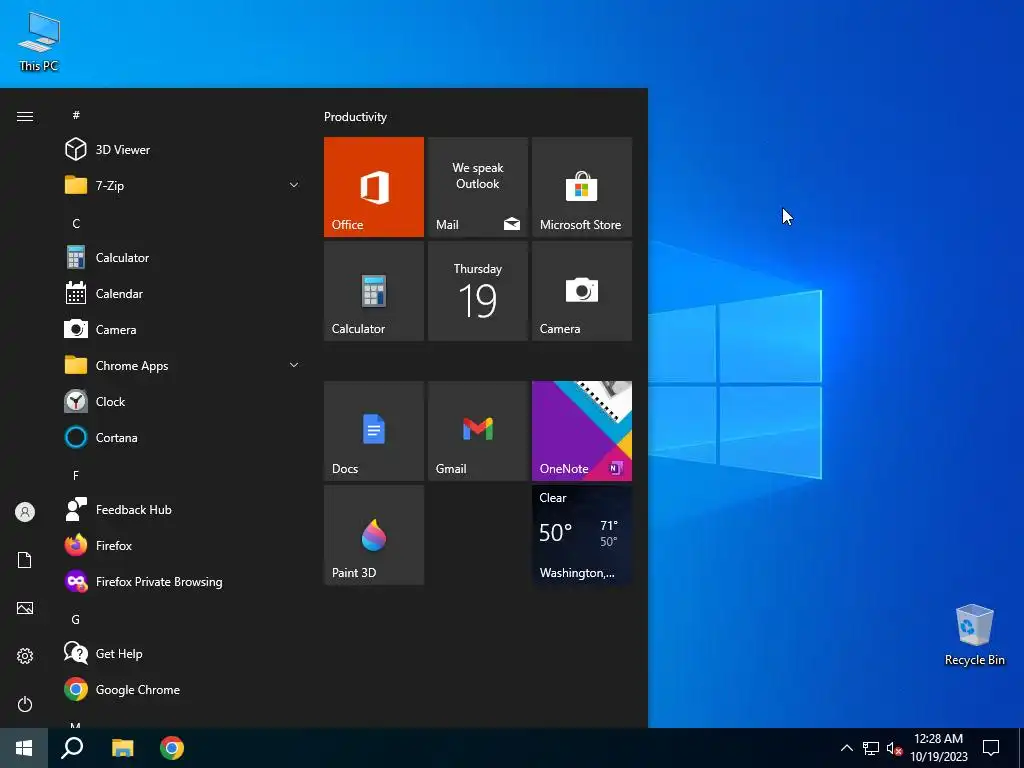Open the Paint 3D tile
This screenshot has height=768, width=1024.
[x=374, y=535]
